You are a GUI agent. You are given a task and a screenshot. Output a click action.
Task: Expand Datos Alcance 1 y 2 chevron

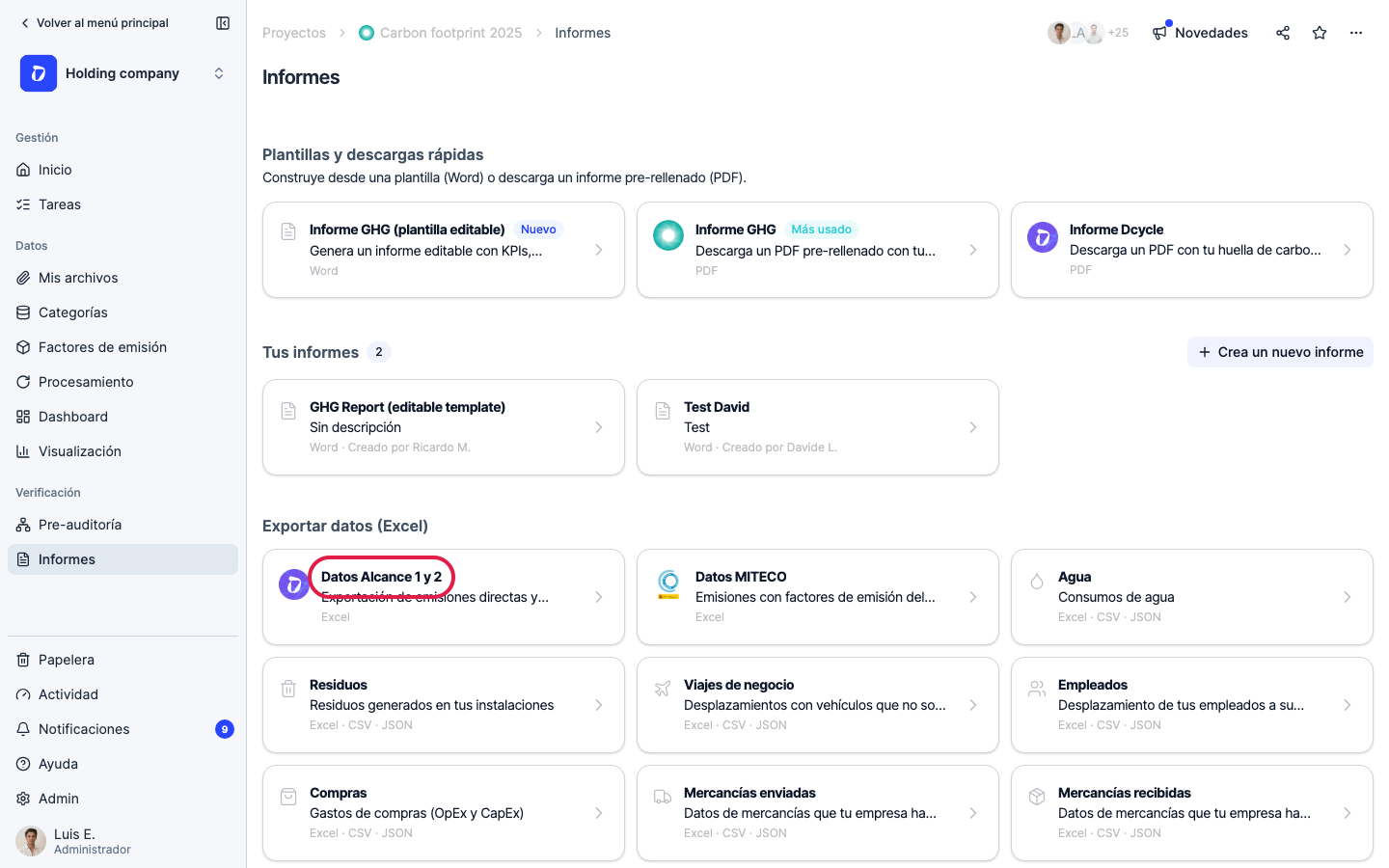point(599,597)
